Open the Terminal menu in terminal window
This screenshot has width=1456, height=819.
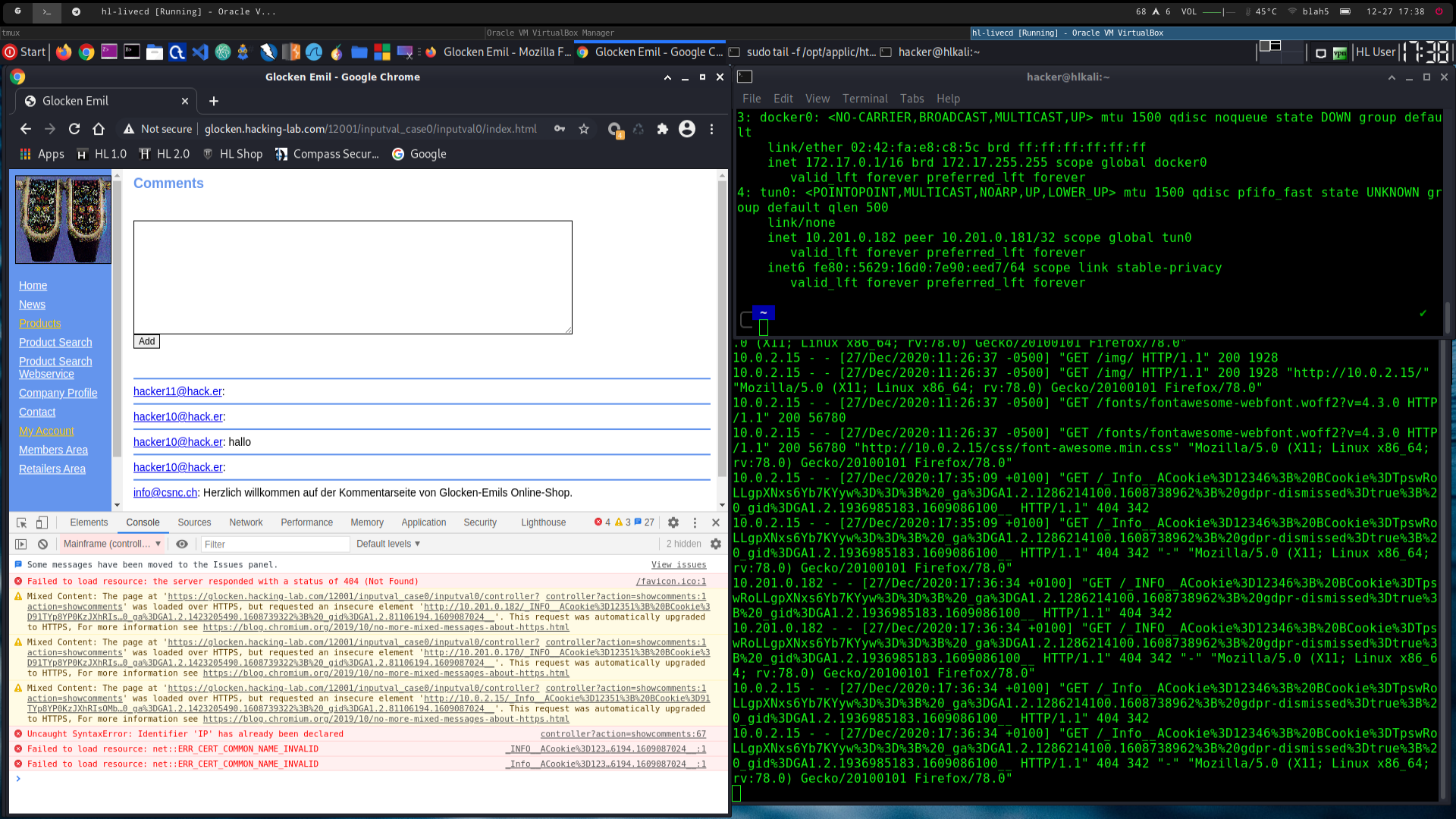864,99
